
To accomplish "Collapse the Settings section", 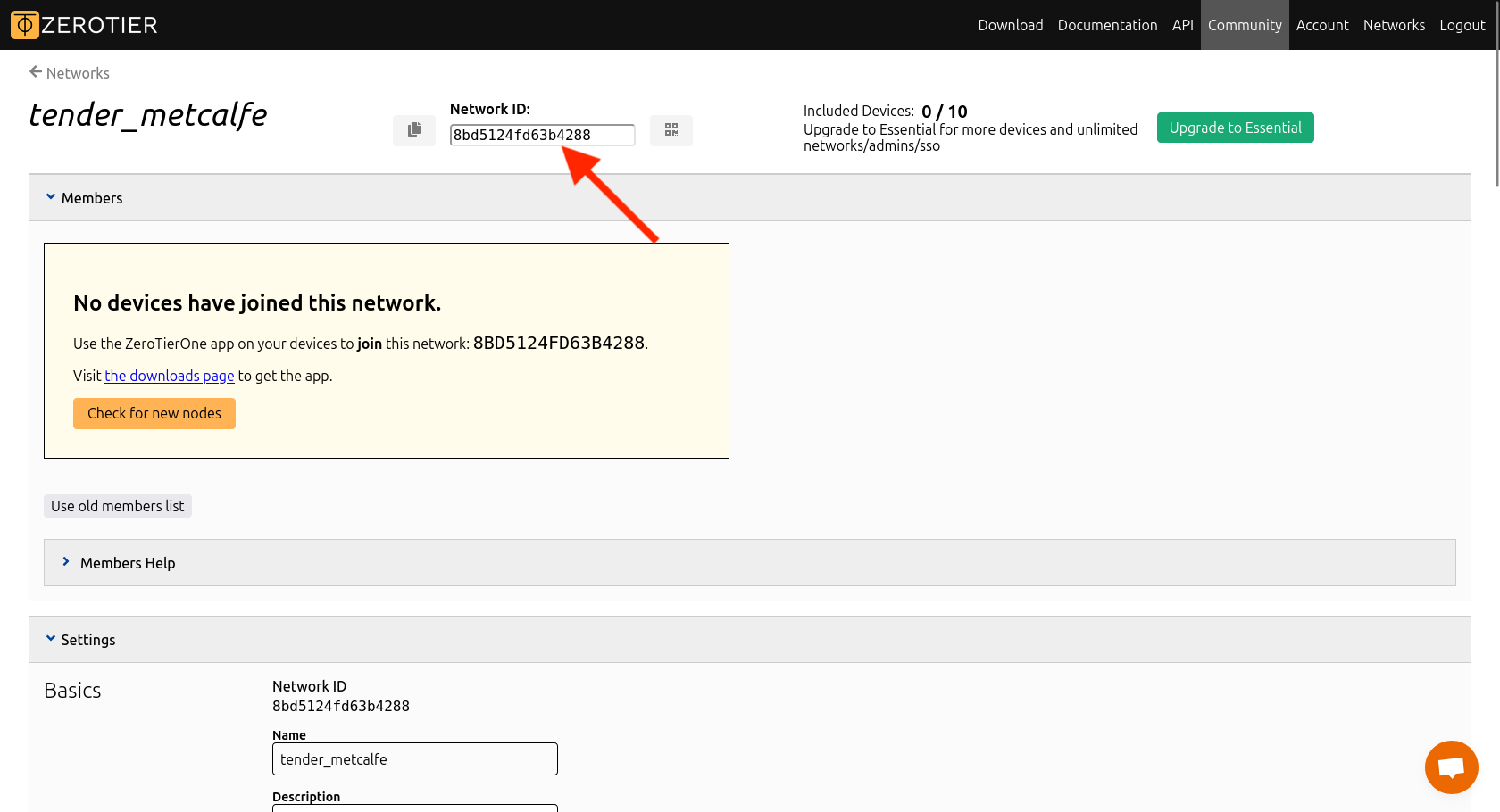I will [51, 639].
